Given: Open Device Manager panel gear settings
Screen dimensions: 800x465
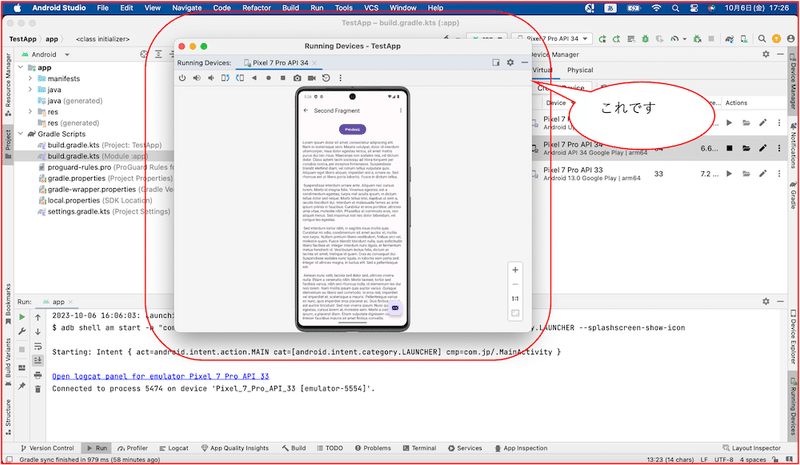Looking at the screenshot, I should click(766, 54).
